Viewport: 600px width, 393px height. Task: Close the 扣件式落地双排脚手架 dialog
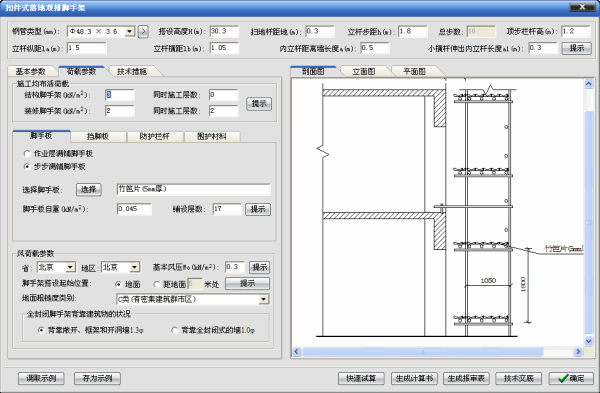click(x=582, y=7)
